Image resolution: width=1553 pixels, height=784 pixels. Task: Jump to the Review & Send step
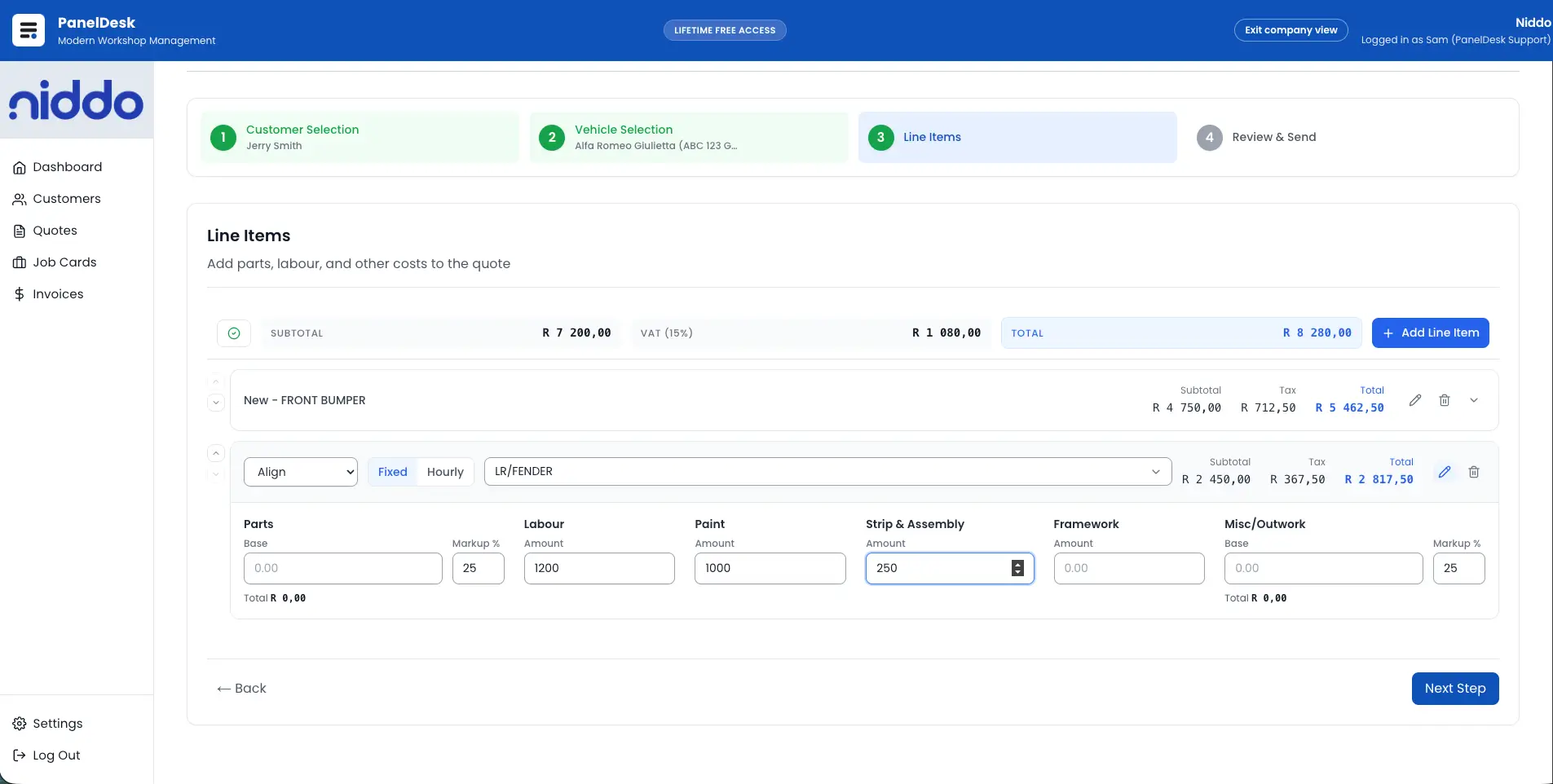coord(1273,137)
